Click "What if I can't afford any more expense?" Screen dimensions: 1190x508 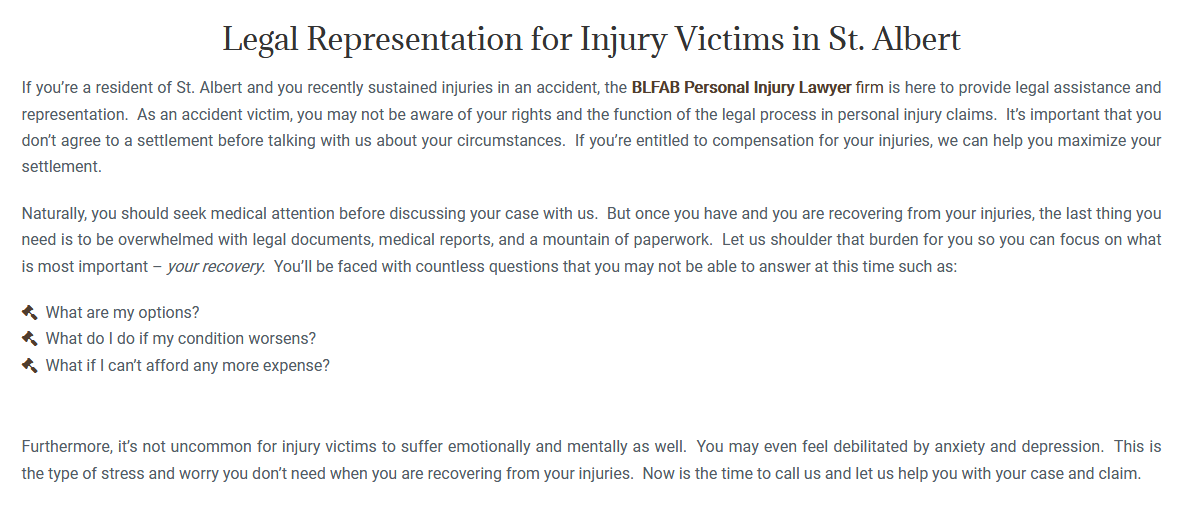[187, 365]
